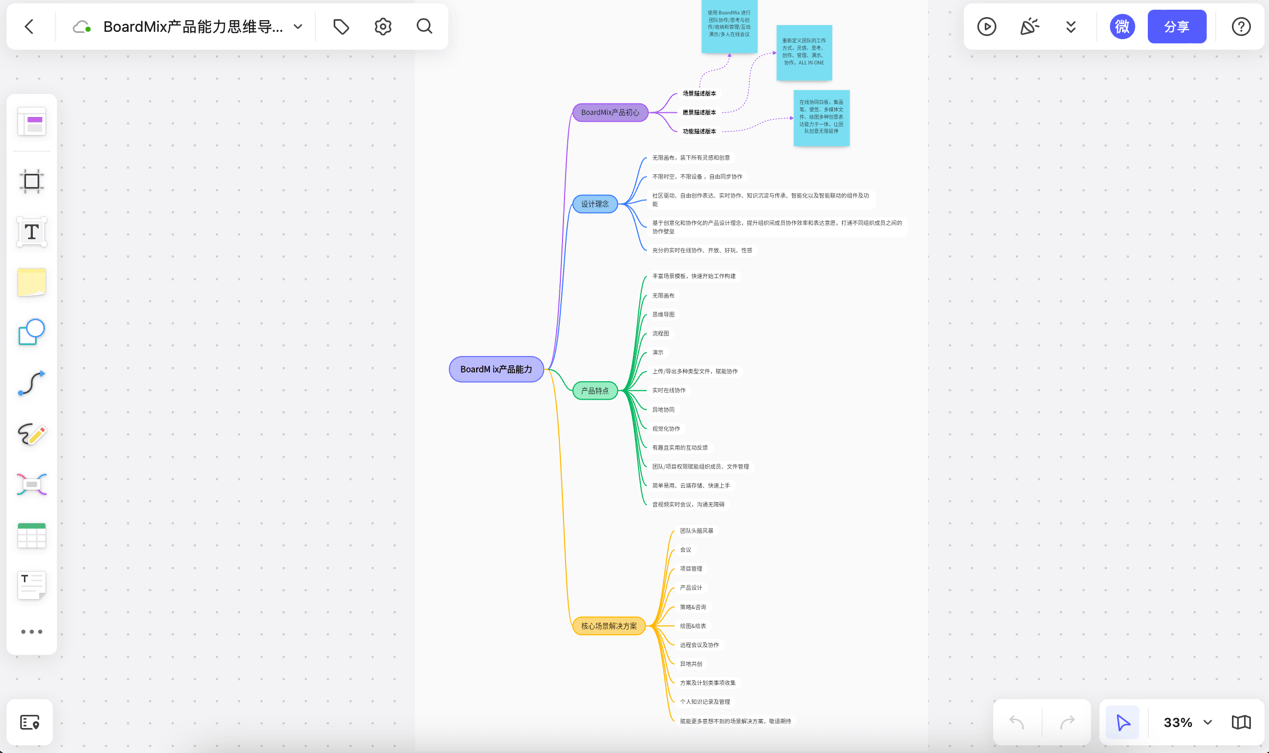Image resolution: width=1269 pixels, height=753 pixels.
Task: Expand the double-chevron toolbar menu
Action: coord(1071,27)
